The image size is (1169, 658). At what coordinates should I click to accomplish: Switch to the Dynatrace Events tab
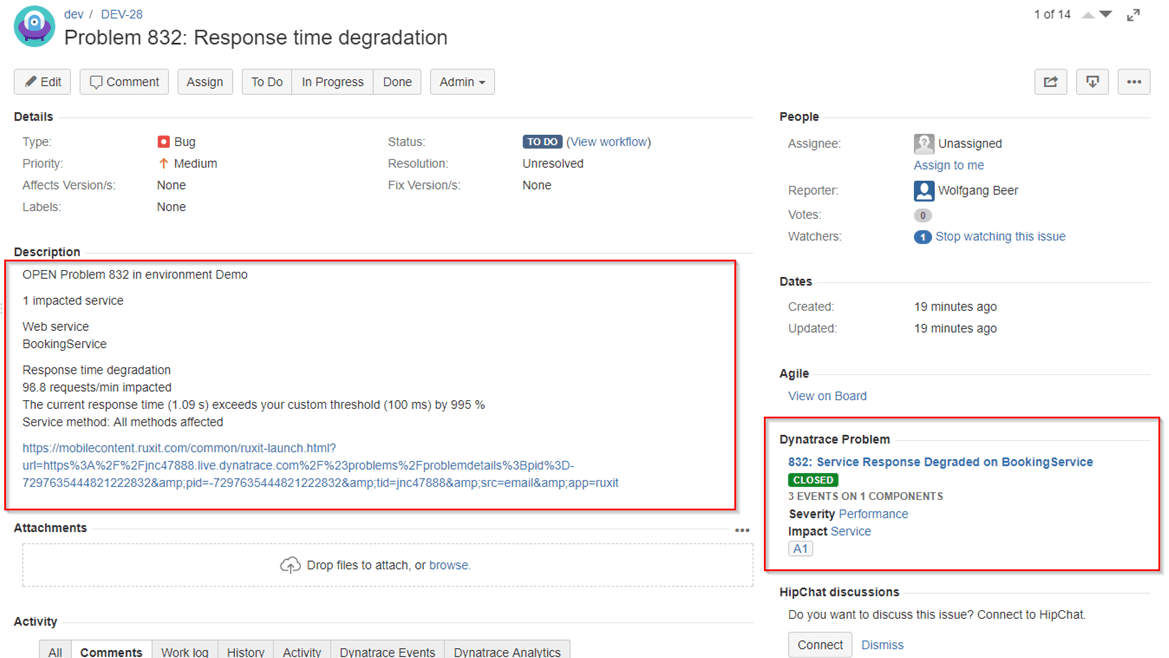click(388, 651)
